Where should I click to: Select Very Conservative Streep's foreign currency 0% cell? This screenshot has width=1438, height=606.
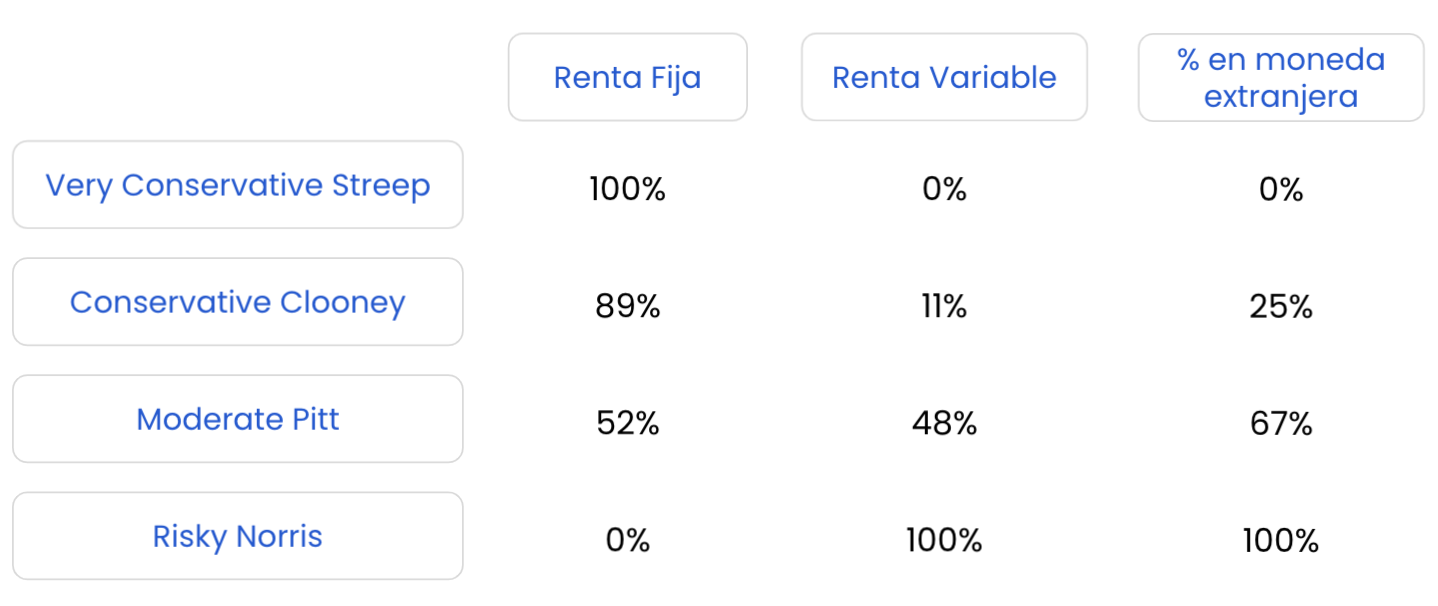click(1281, 189)
